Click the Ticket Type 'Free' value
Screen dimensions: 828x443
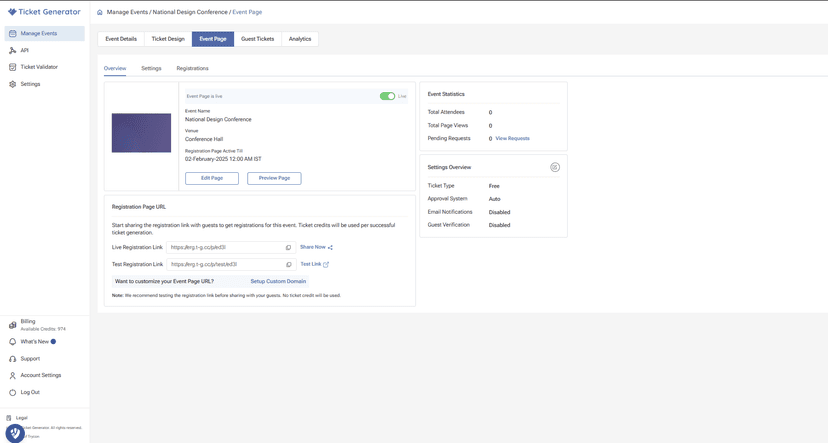click(494, 186)
